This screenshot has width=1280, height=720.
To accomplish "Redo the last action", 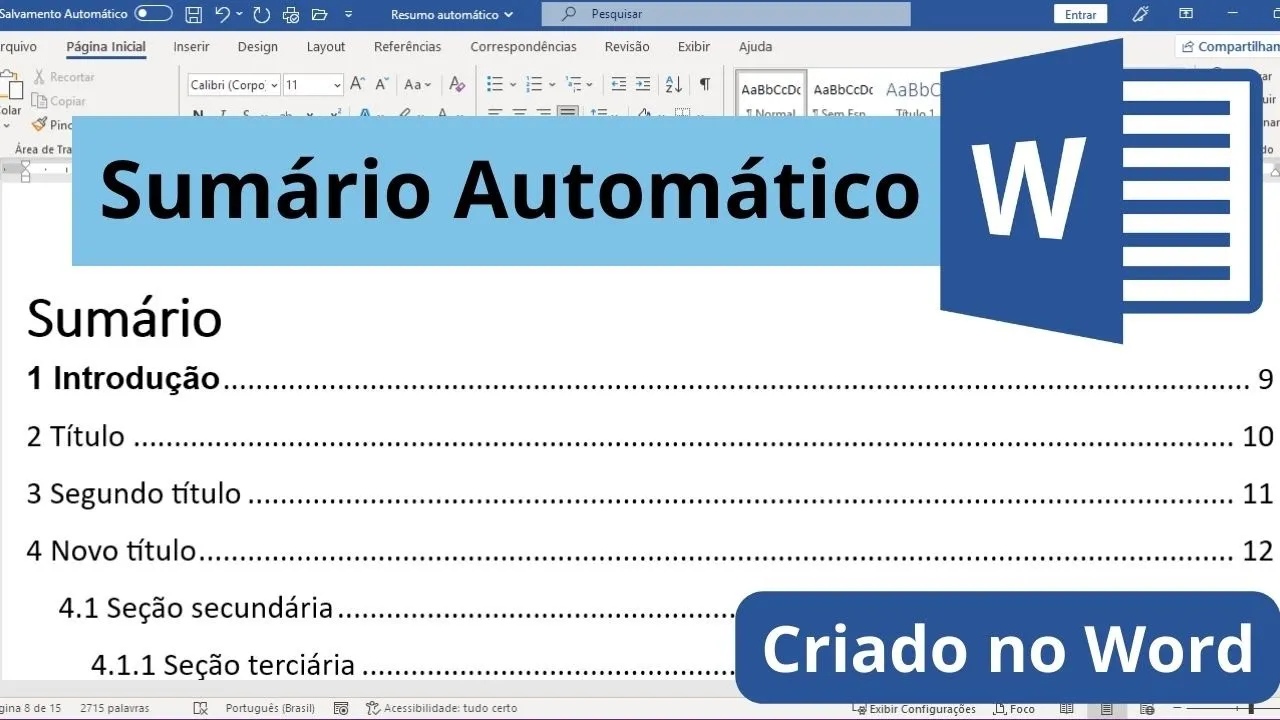I will point(261,14).
